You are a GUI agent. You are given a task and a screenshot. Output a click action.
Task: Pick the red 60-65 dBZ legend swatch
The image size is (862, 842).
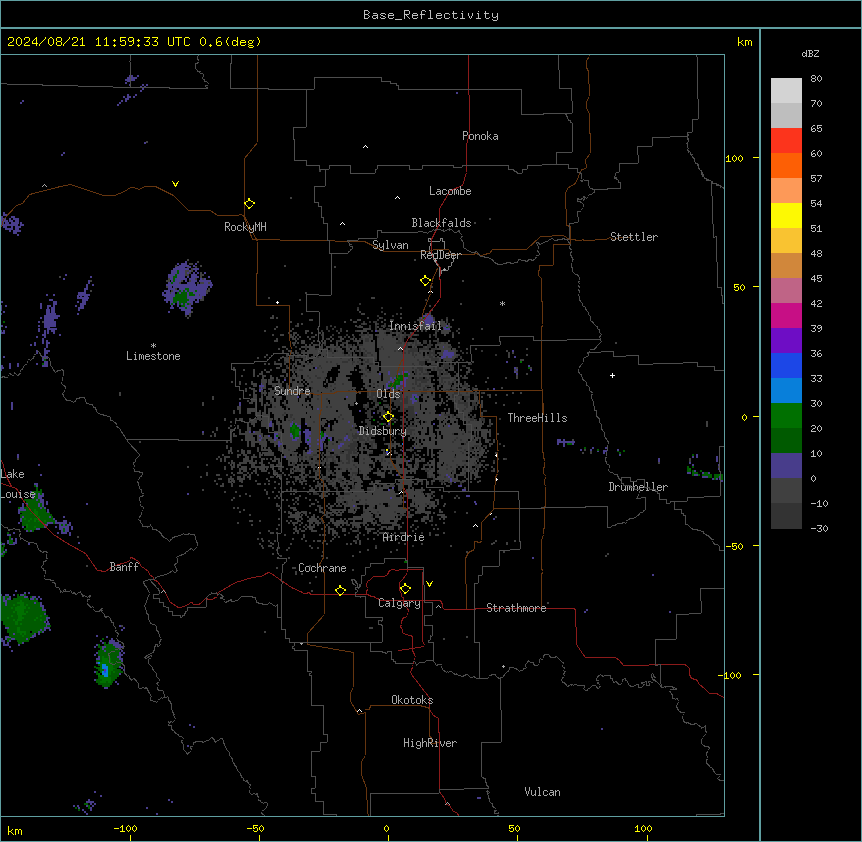(786, 141)
